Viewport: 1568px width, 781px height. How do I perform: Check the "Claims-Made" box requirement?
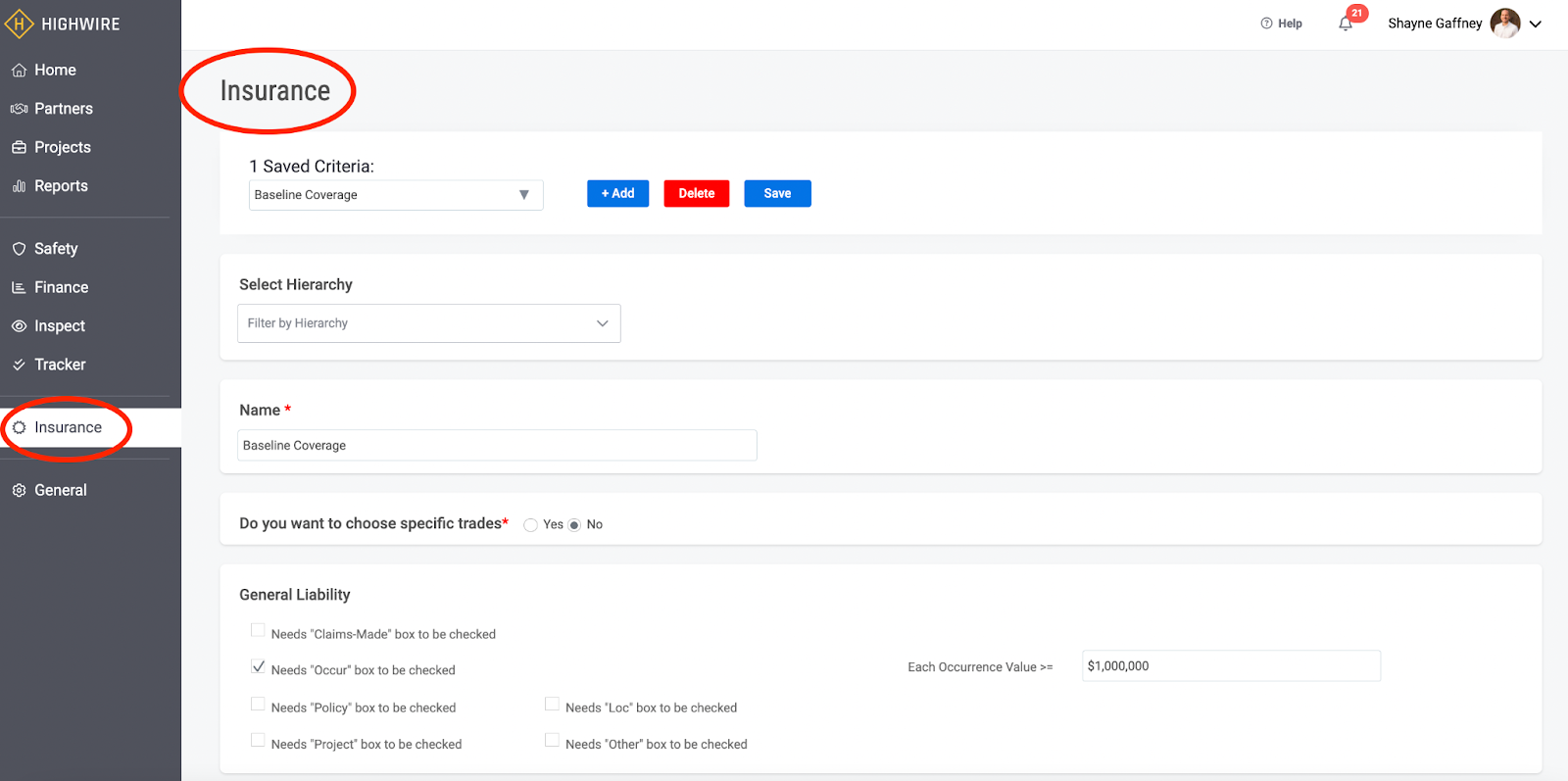coord(258,631)
